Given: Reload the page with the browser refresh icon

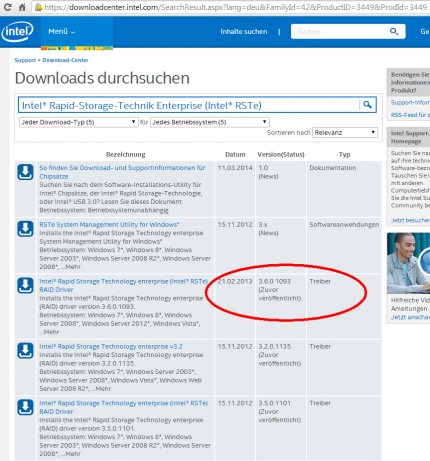Looking at the screenshot, I should point(8,7).
